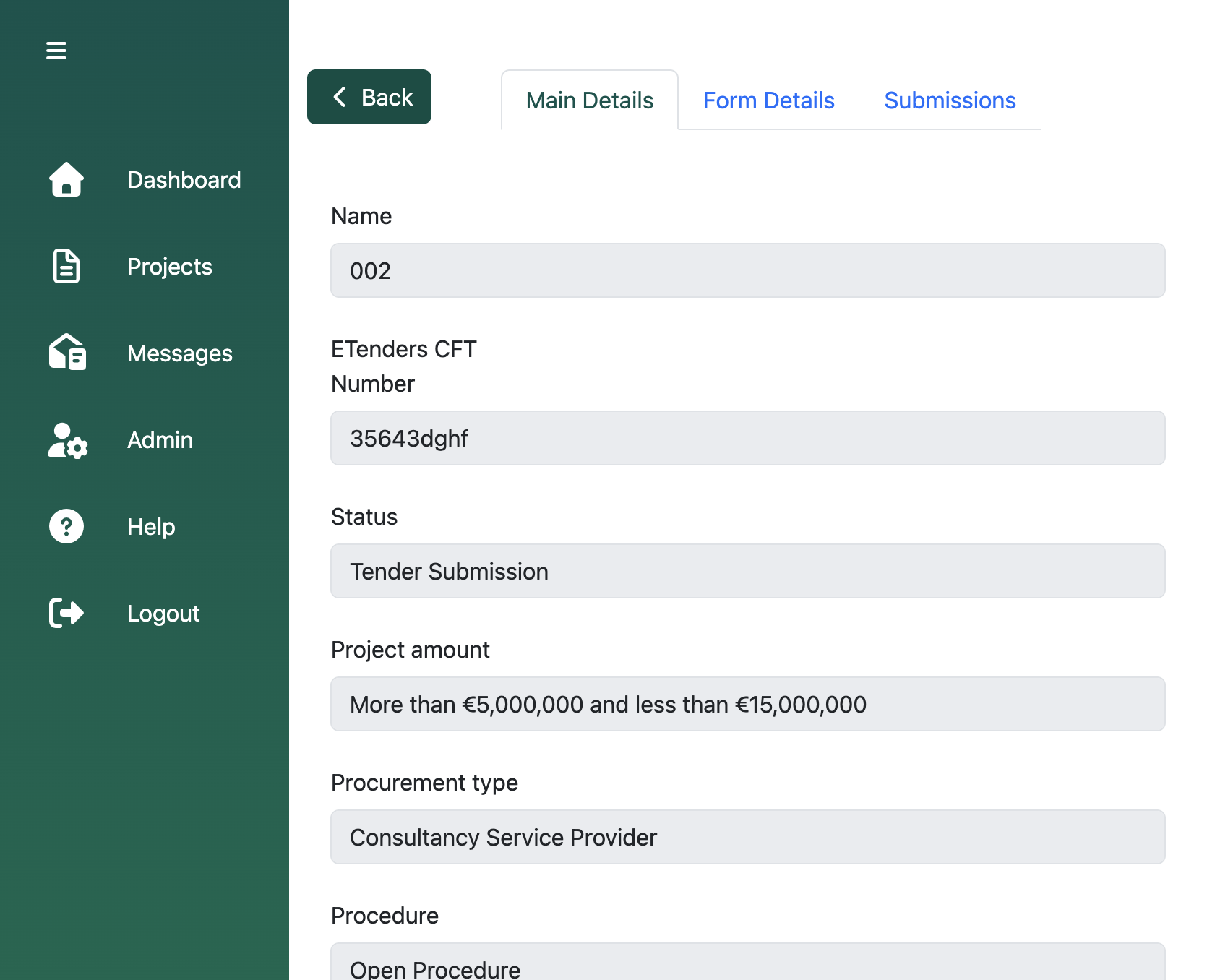The height and width of the screenshot is (980, 1207).
Task: Click the Name field label
Action: tap(361, 216)
